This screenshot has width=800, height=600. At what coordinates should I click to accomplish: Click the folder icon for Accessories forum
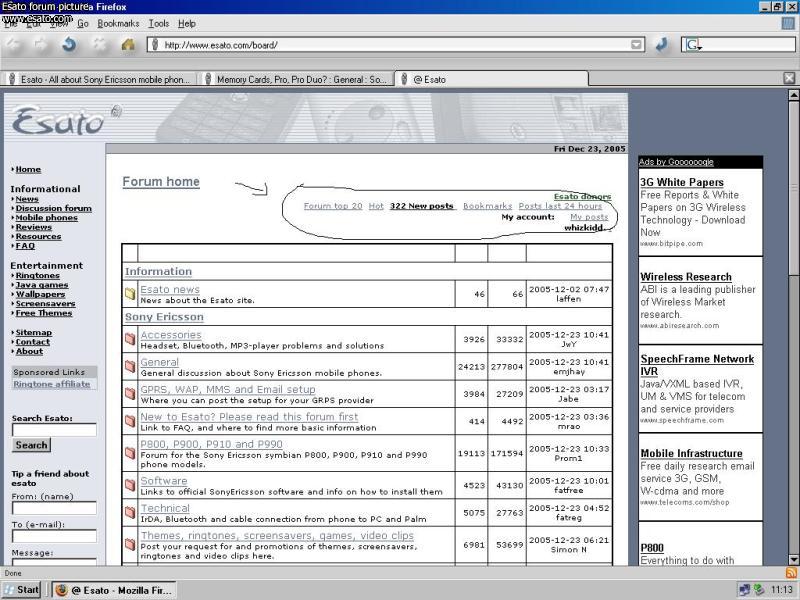(x=130, y=339)
